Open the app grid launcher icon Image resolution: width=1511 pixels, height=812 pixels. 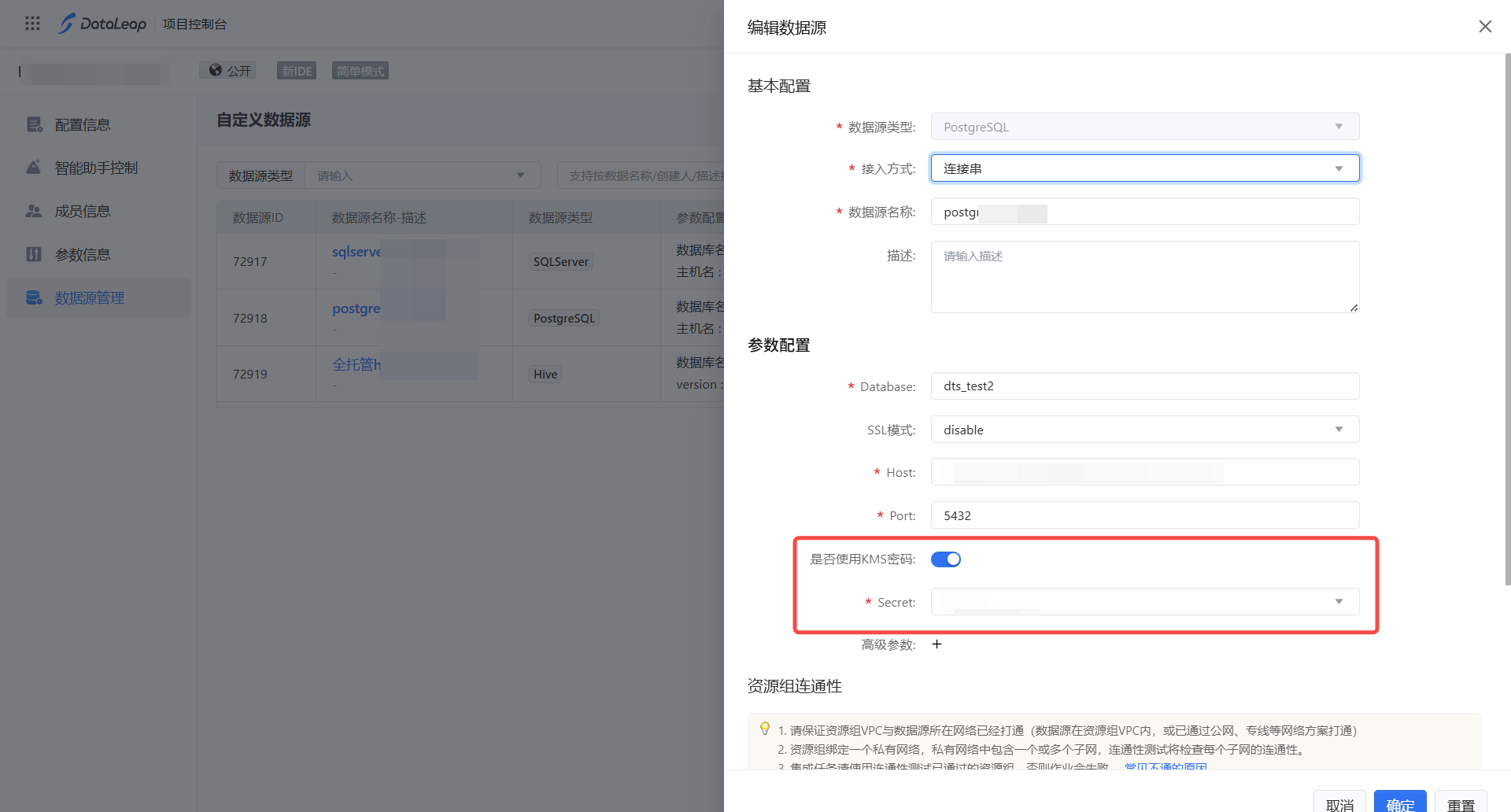(x=32, y=24)
